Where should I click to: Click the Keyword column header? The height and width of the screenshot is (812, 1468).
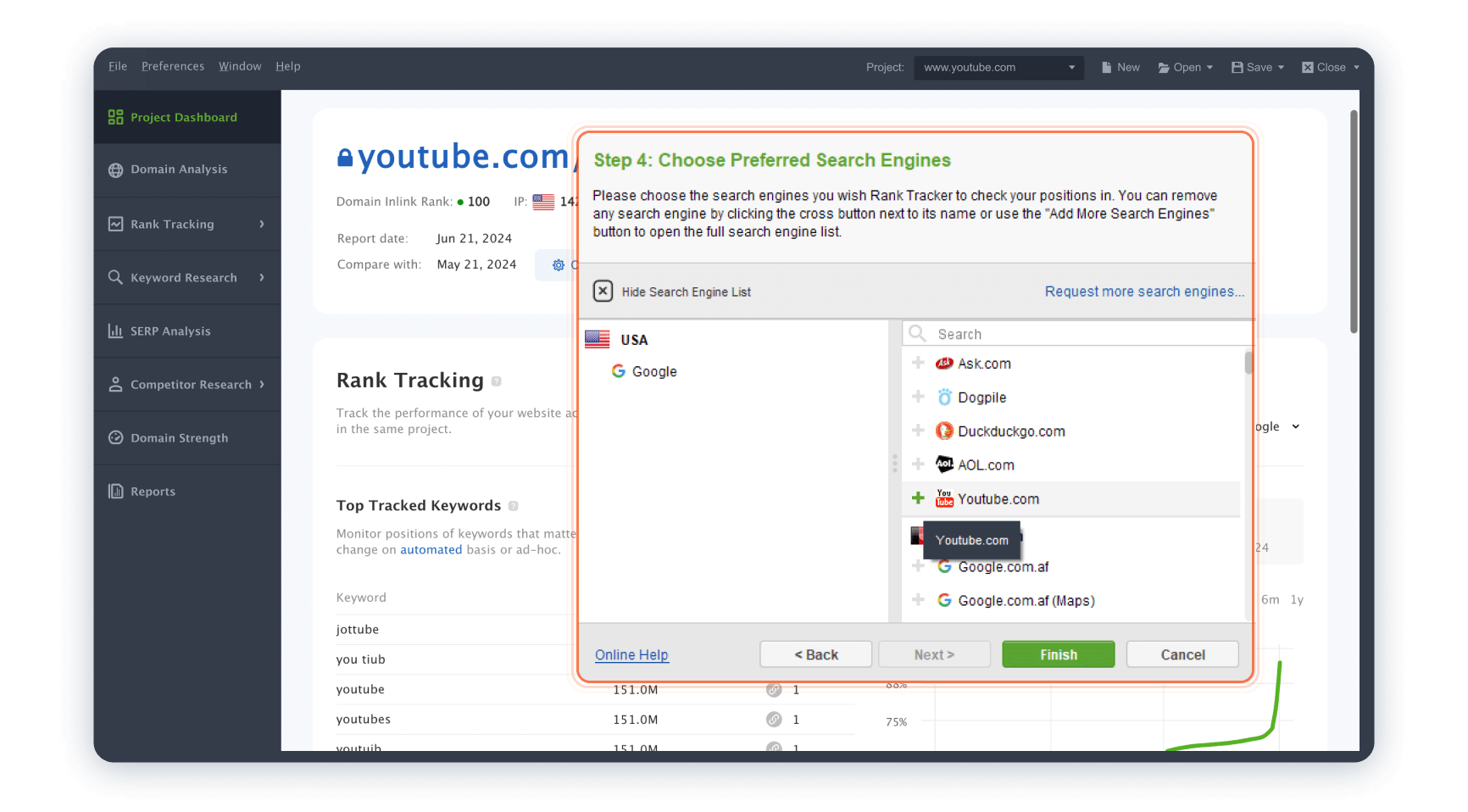point(361,598)
